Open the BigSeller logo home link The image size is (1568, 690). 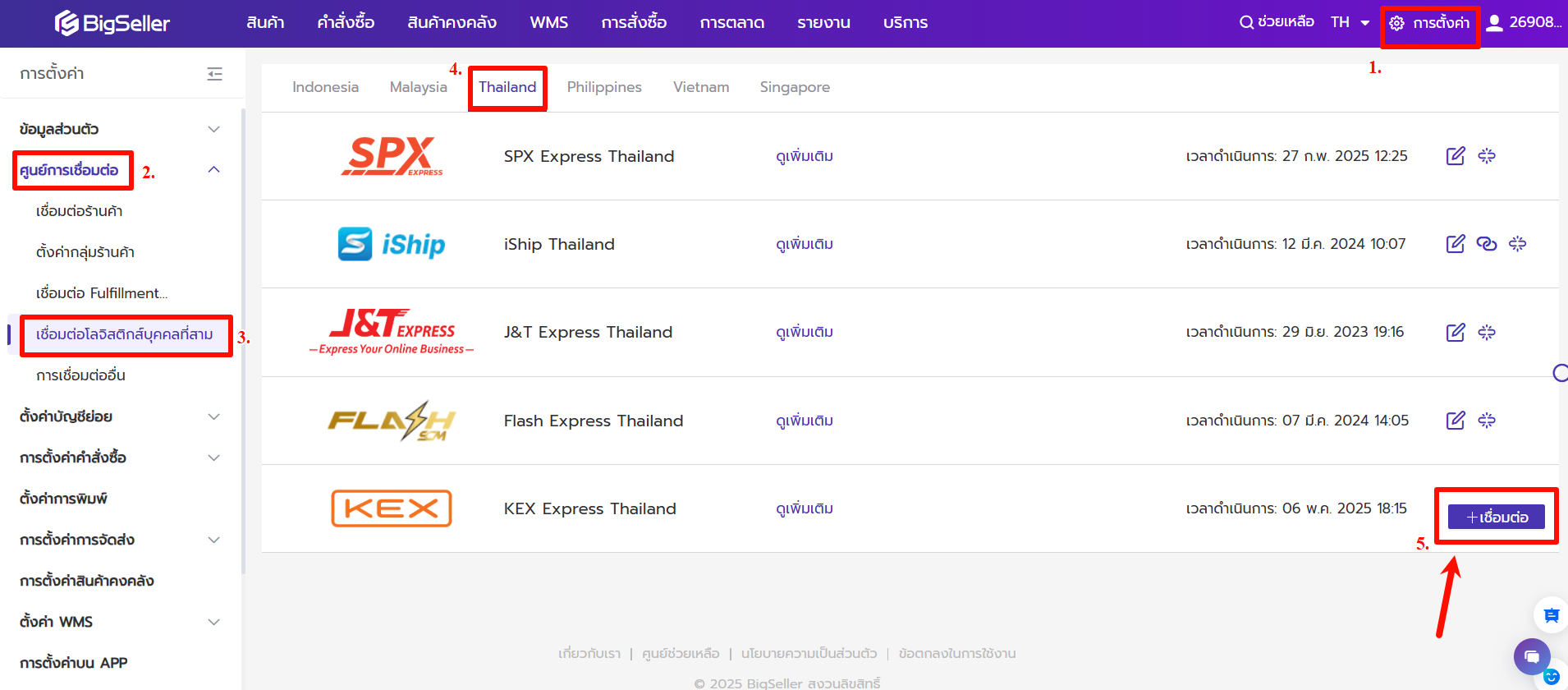coord(112,23)
